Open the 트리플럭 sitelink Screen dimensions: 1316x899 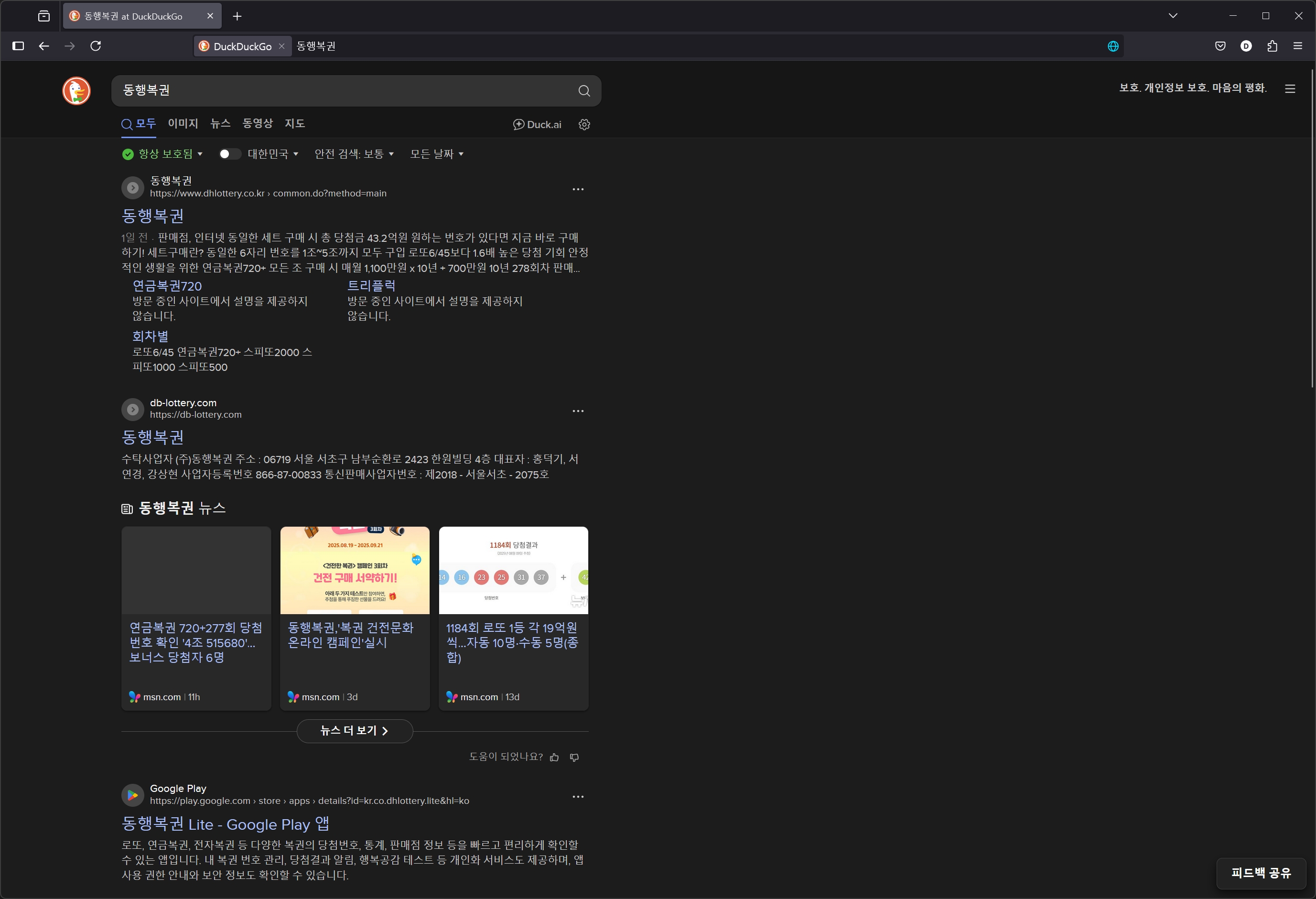pos(371,286)
